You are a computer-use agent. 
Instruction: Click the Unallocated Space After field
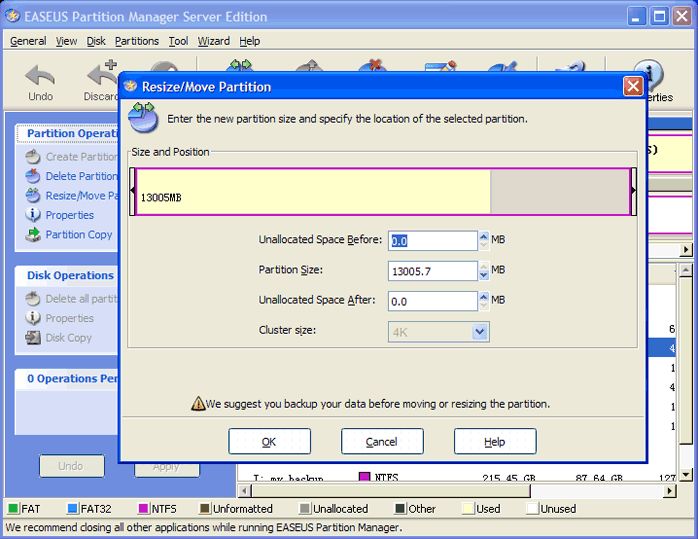[433, 301]
